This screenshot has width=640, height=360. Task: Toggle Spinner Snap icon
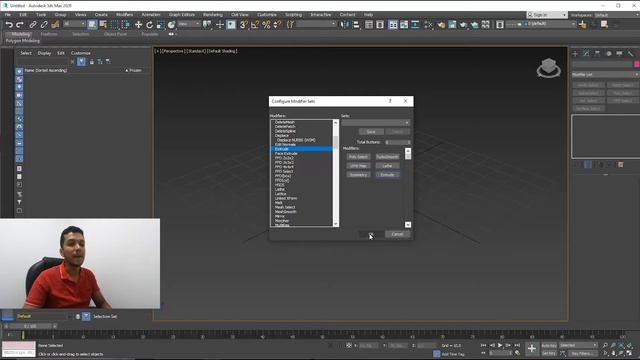click(277, 24)
